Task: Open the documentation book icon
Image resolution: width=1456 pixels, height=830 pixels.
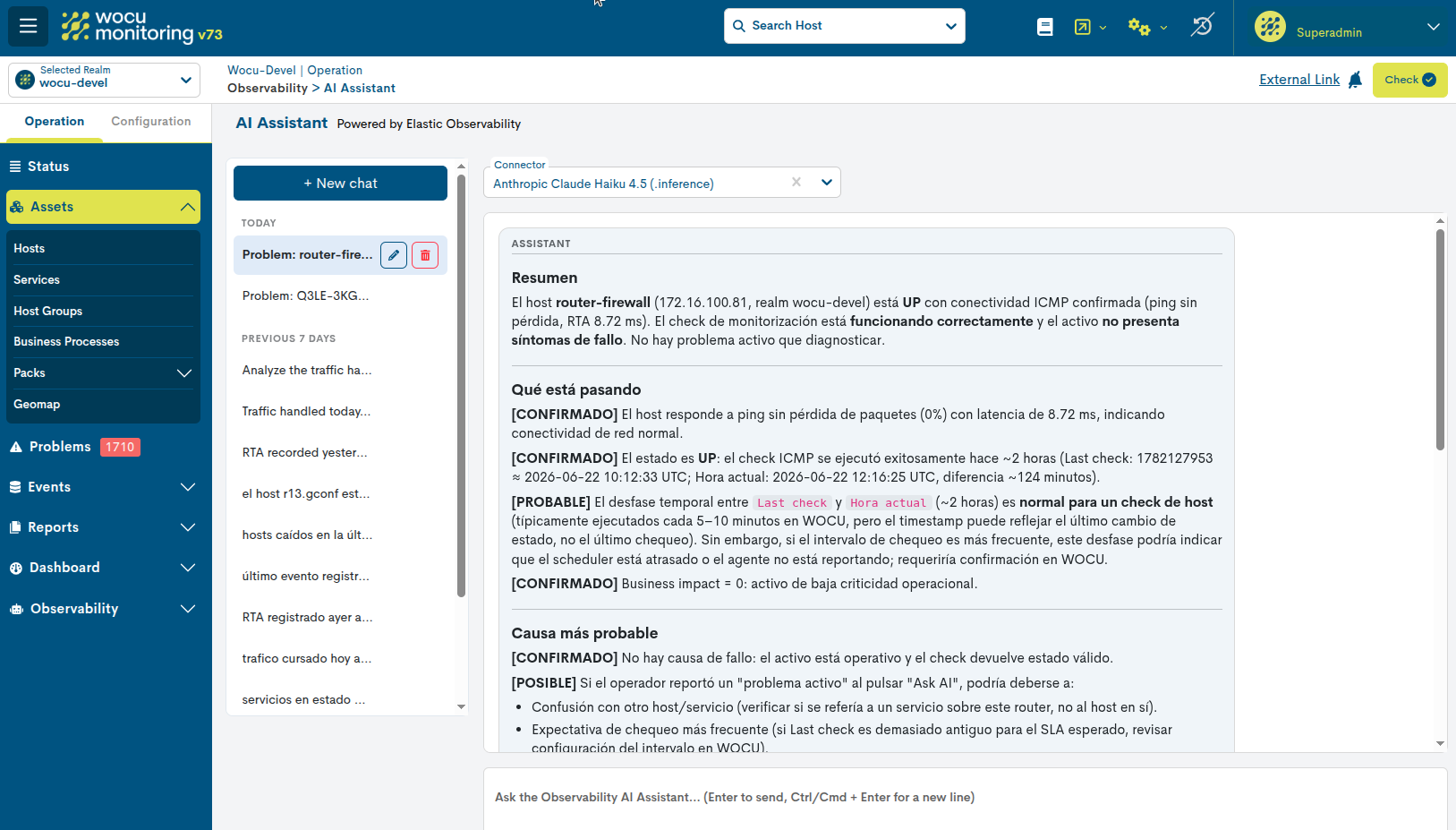Action: coord(1044,27)
